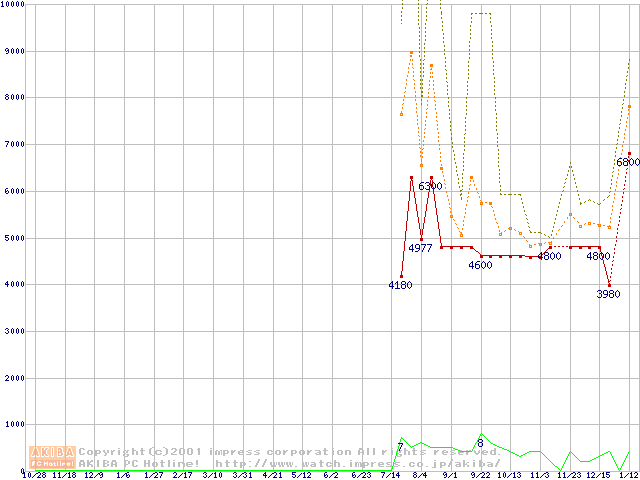Select the 12/15 x-axis date

click(598, 475)
